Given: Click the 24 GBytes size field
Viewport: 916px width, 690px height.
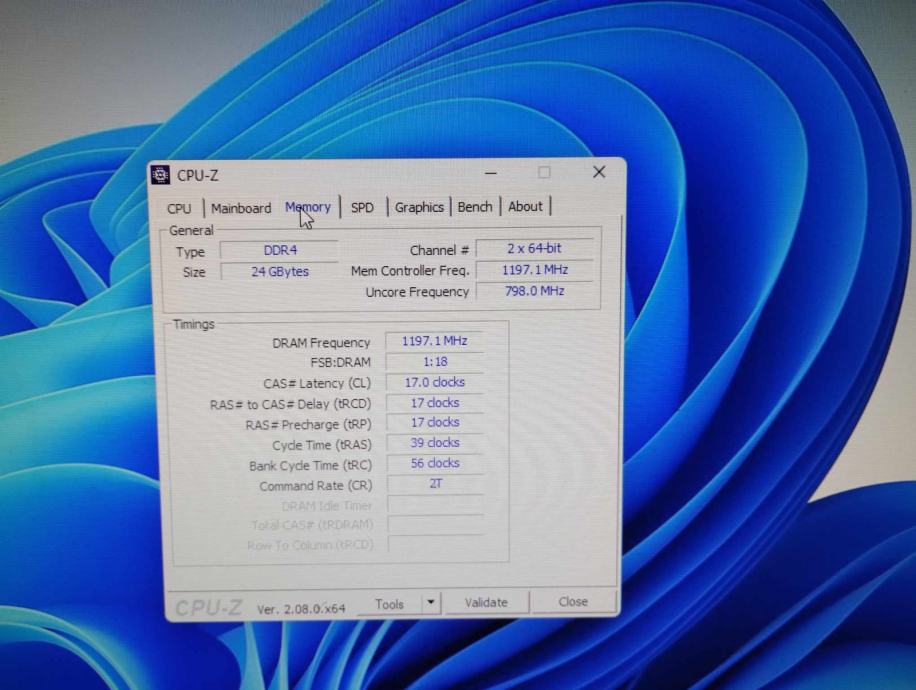Looking at the screenshot, I should (280, 272).
